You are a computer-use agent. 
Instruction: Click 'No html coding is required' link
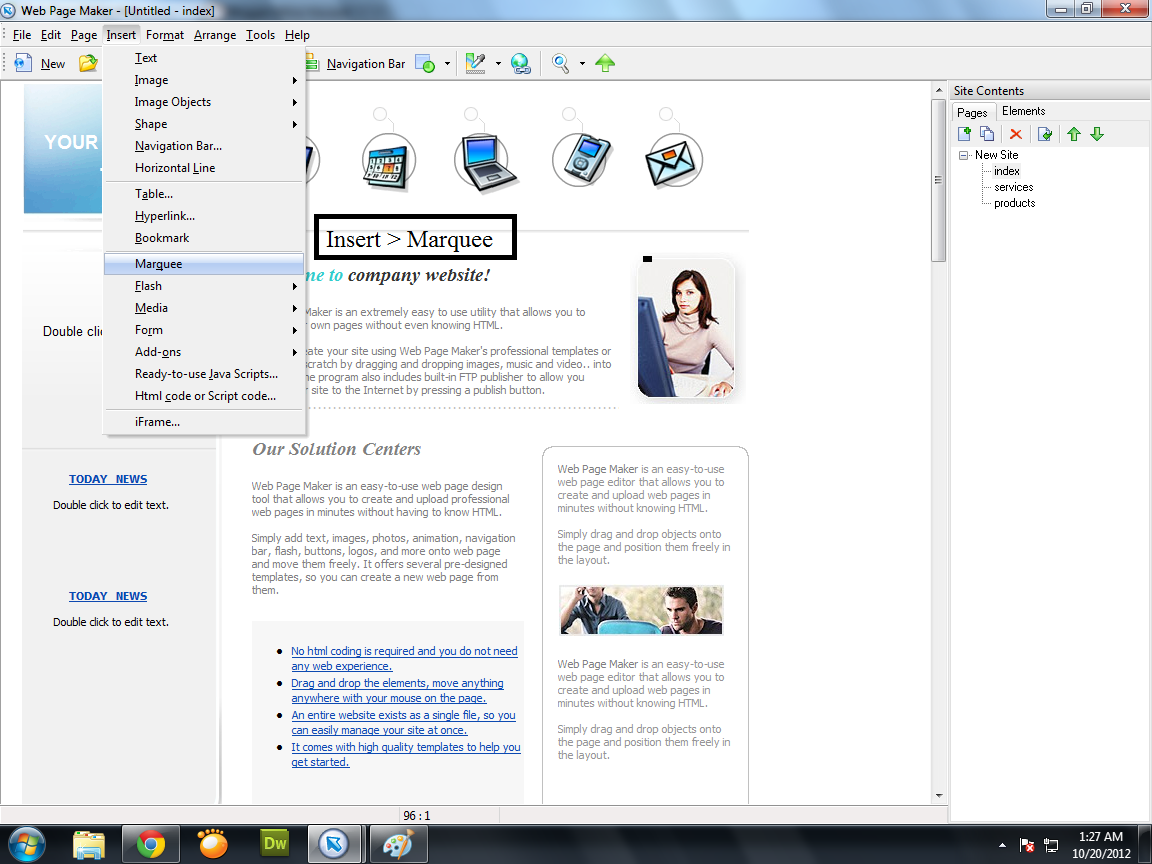point(404,658)
